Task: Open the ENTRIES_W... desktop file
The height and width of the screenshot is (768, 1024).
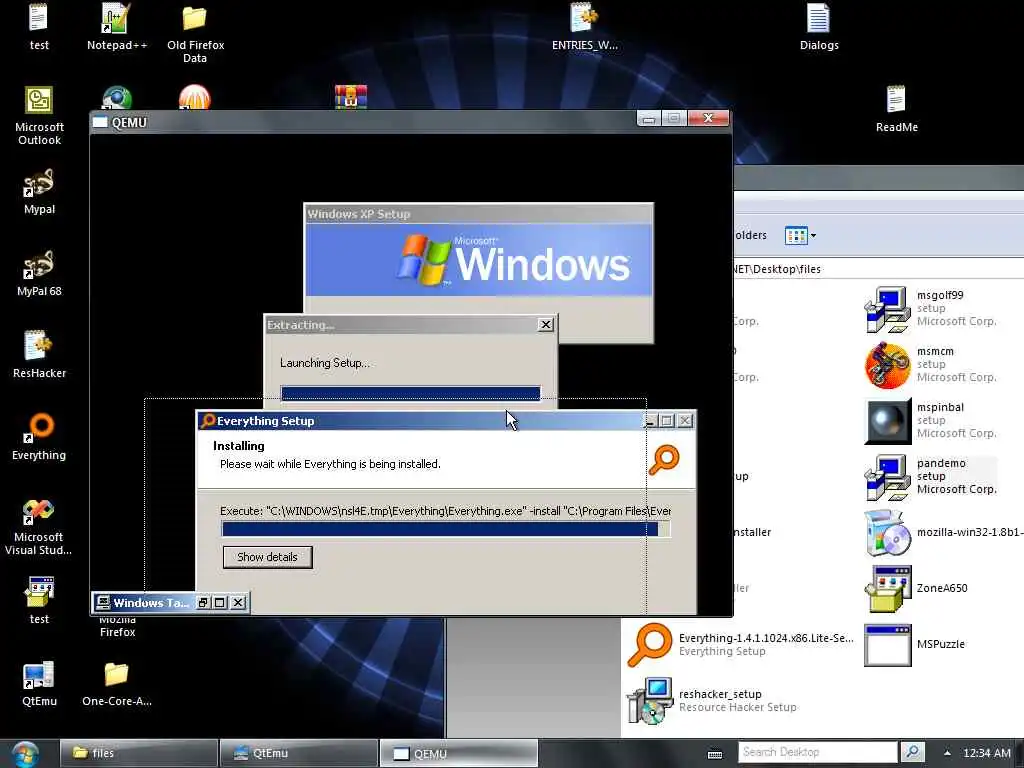Action: tap(584, 26)
